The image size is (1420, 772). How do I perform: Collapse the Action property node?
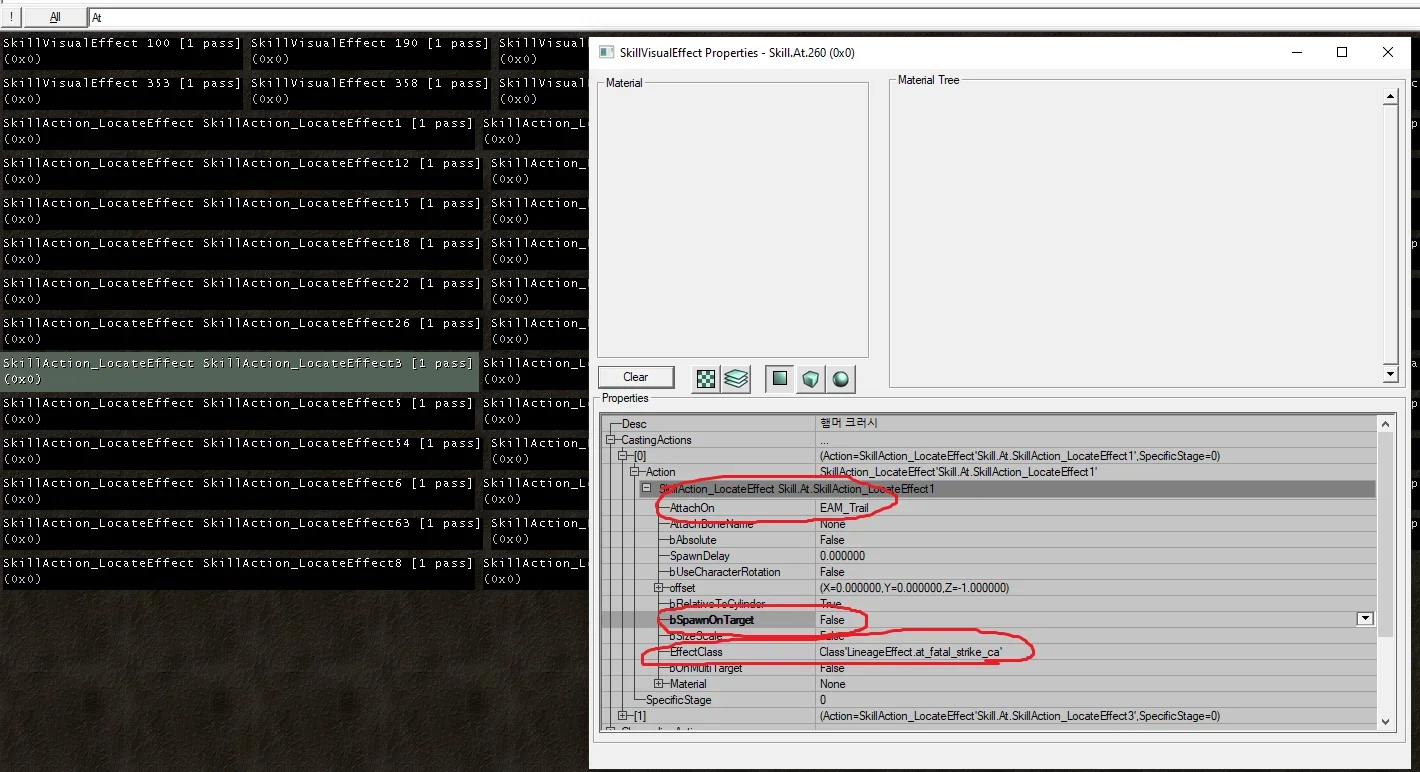coord(635,472)
